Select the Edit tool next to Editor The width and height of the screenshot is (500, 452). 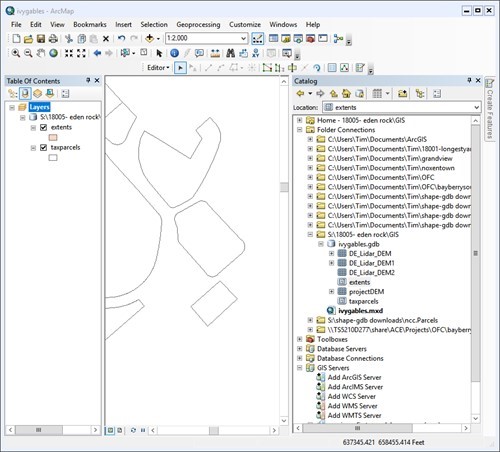pyautogui.click(x=180, y=68)
